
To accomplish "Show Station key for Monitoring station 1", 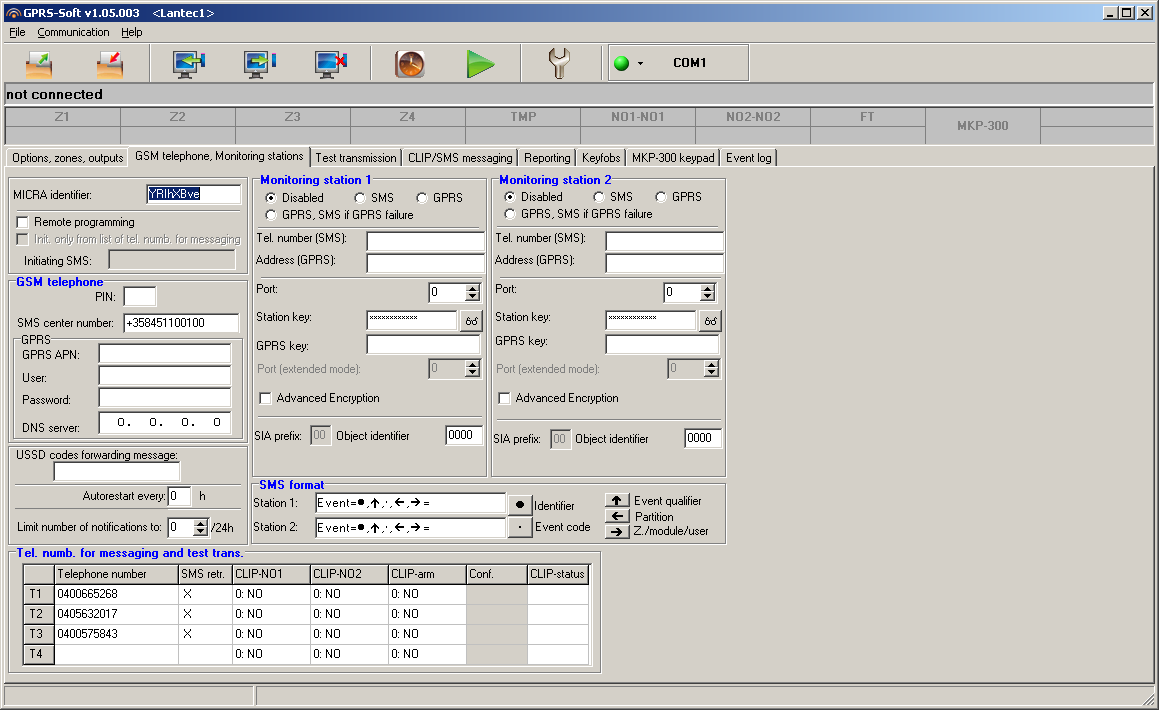I will pos(472,321).
